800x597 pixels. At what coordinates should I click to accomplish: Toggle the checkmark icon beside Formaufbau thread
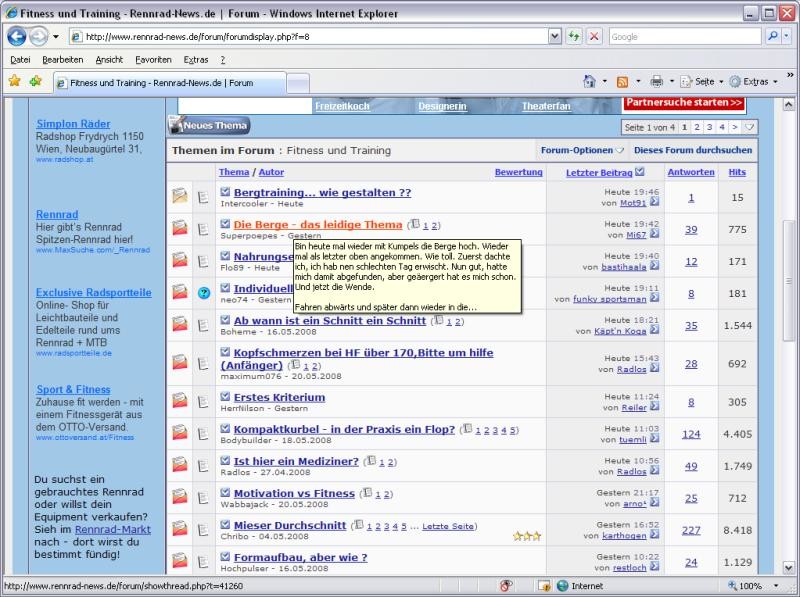(x=225, y=556)
